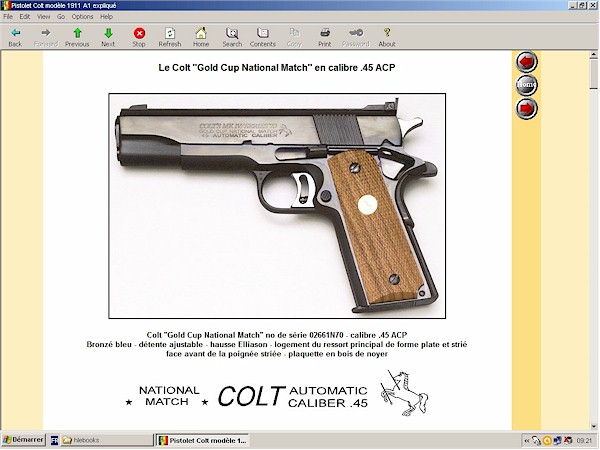600x450 pixels.
Task: Click the taskbar clock showing 09:21
Action: click(584, 441)
